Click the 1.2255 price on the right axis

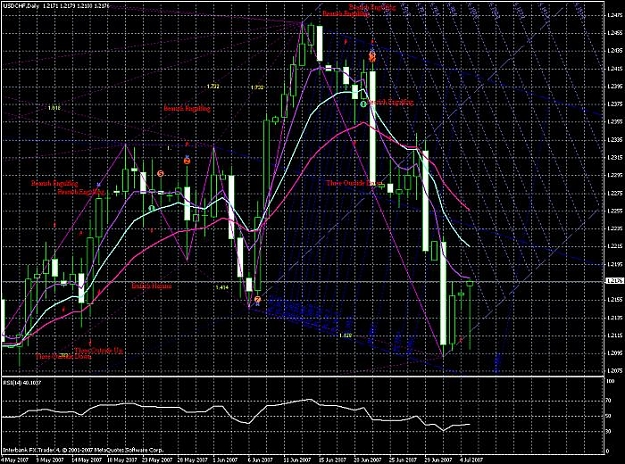pos(613,210)
